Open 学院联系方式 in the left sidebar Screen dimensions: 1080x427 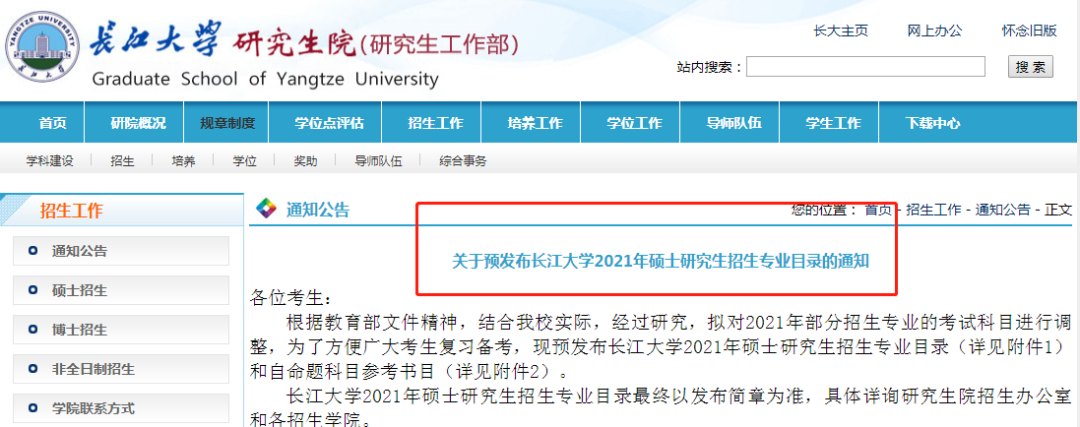point(93,408)
